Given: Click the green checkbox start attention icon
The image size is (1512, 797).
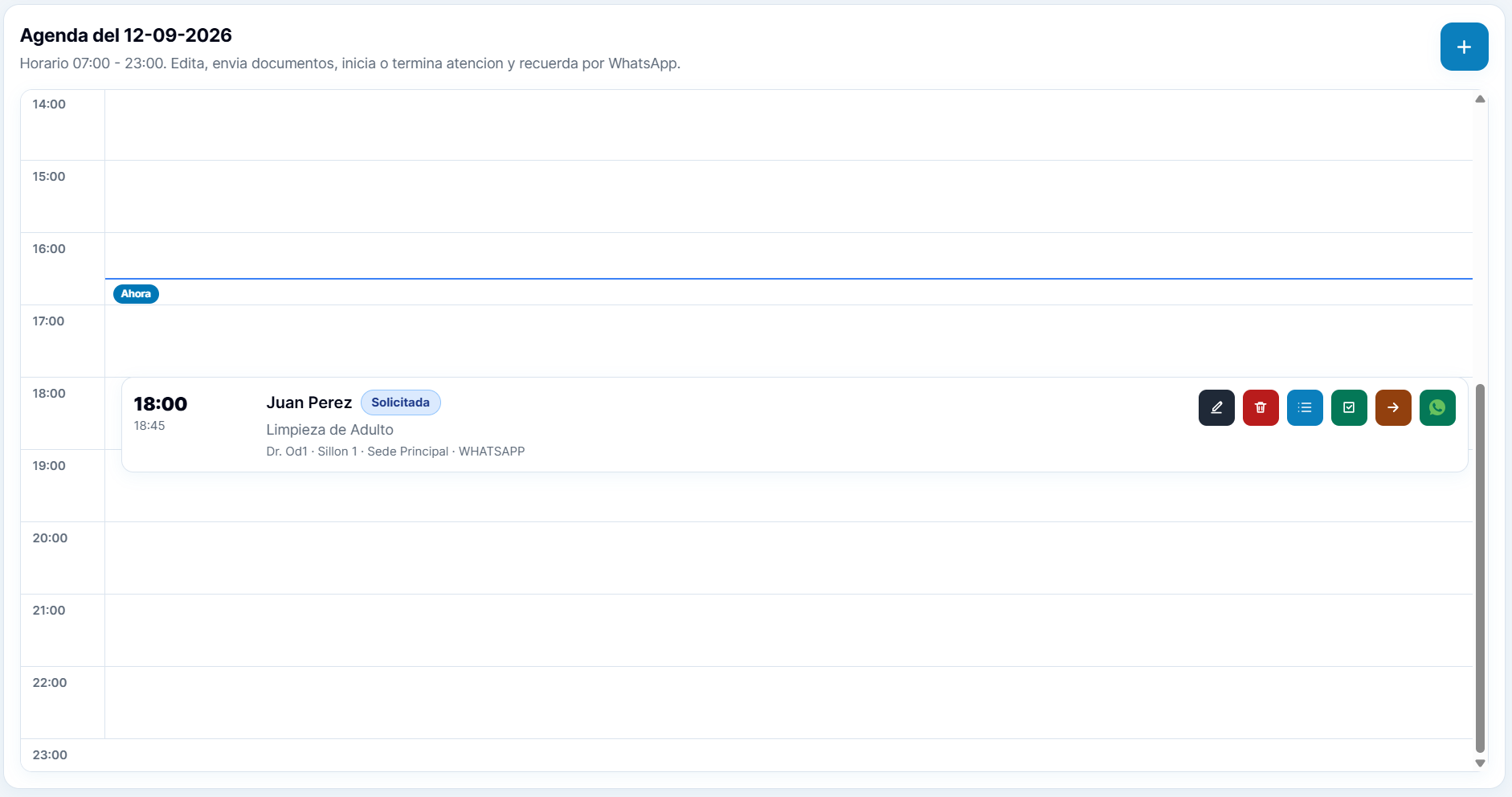Looking at the screenshot, I should [x=1349, y=407].
